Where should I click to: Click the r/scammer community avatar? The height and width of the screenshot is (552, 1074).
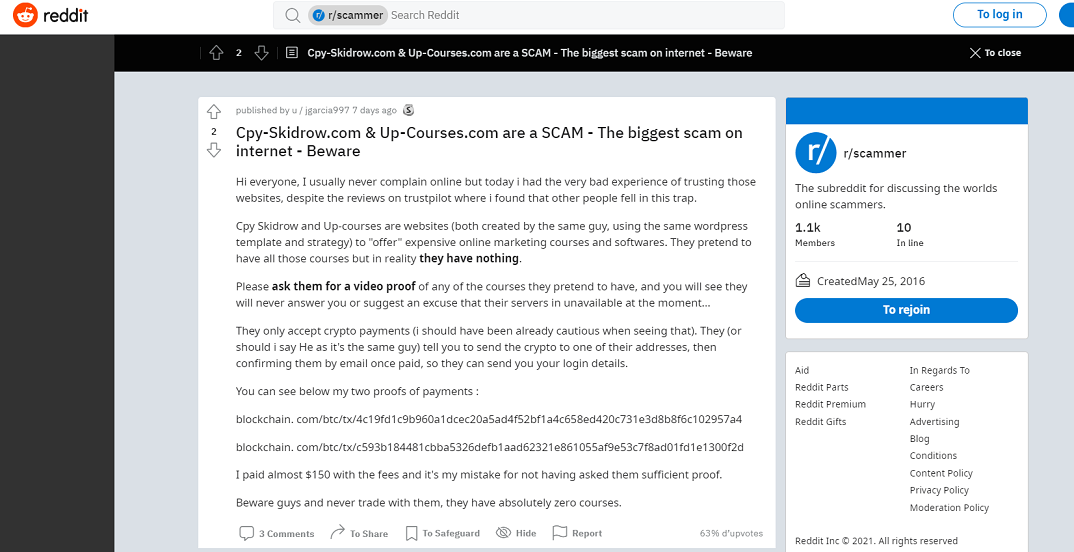(x=816, y=153)
